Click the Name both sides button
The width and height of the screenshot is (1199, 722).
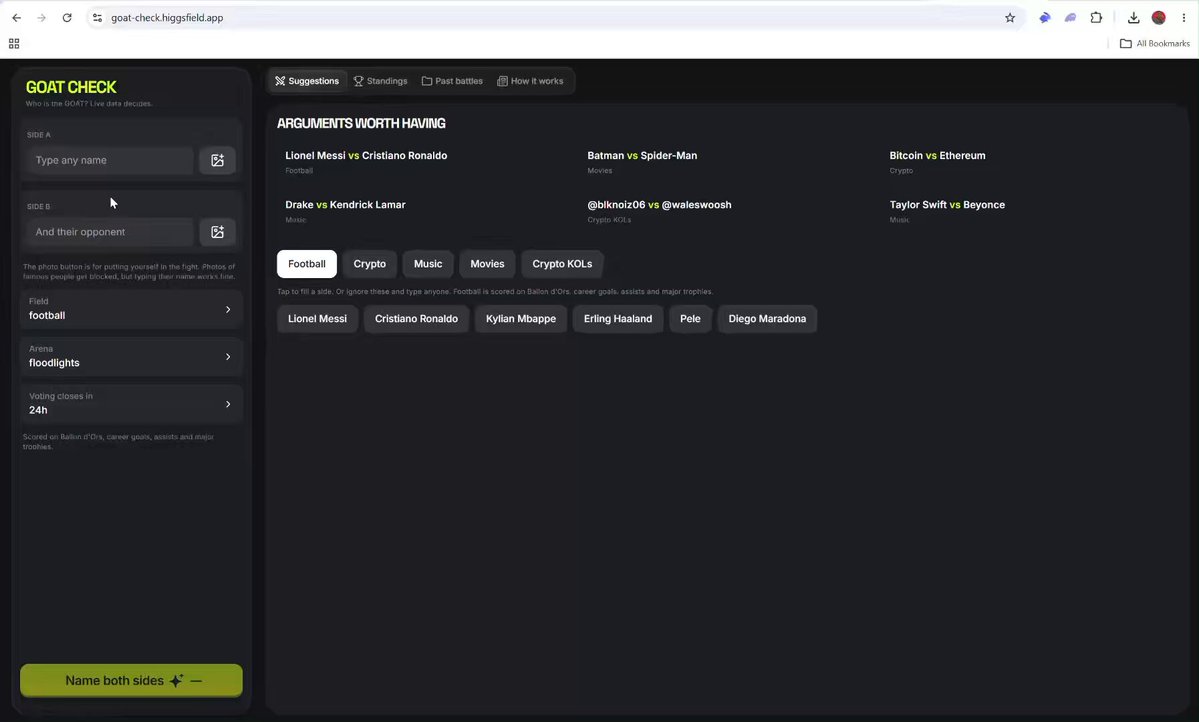pos(132,681)
